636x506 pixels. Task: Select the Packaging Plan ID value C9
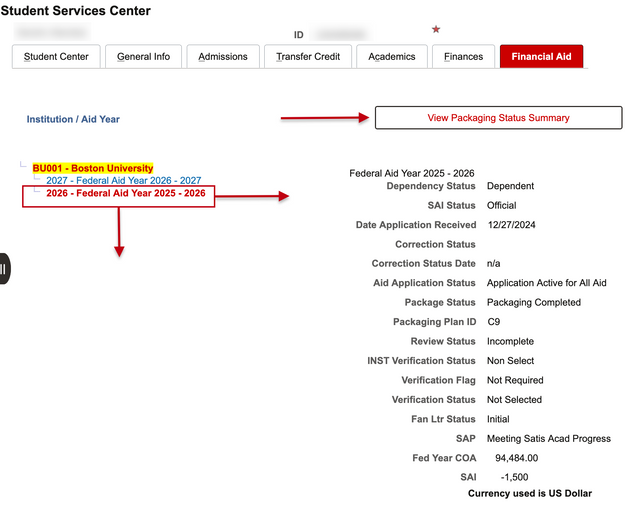click(x=494, y=322)
